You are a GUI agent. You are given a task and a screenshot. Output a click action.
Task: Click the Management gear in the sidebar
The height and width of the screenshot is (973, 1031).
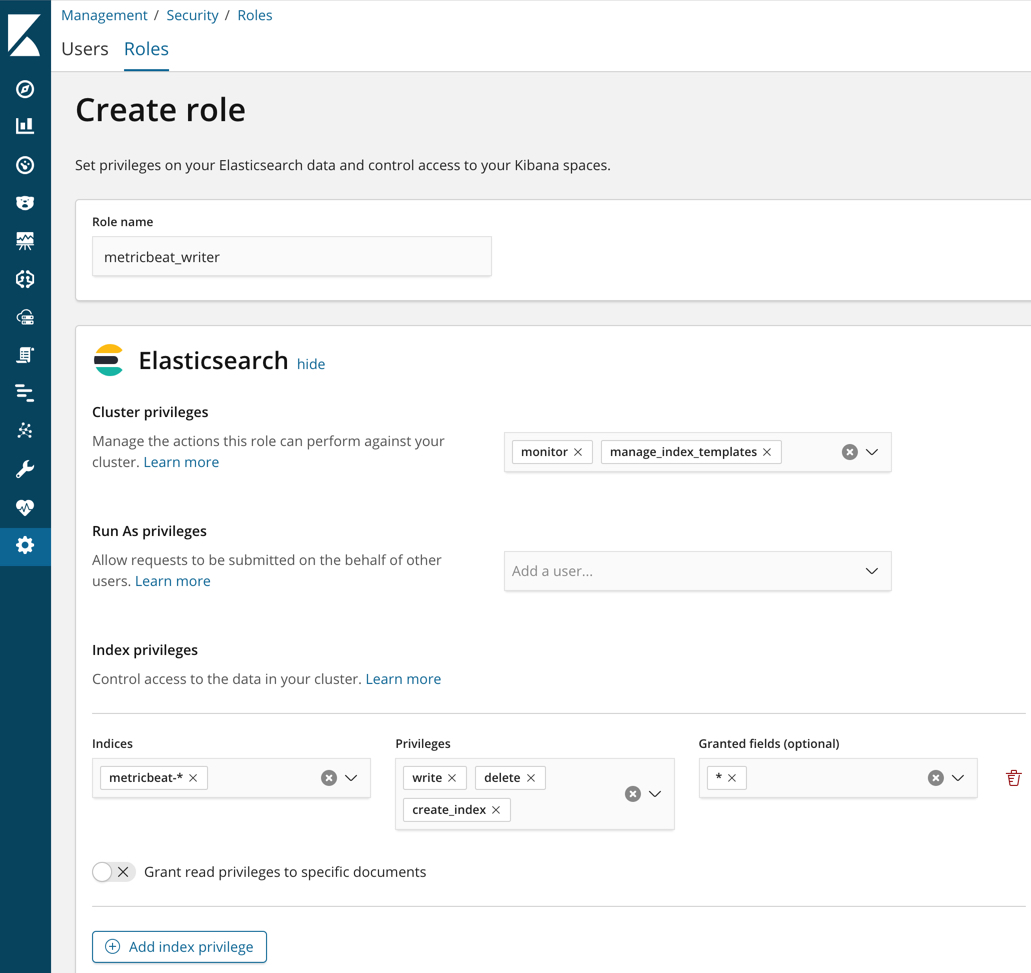24,546
